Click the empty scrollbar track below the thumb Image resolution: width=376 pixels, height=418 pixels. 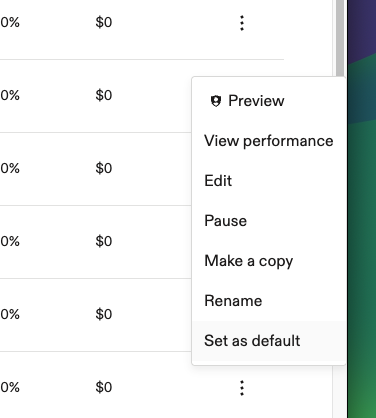point(340,393)
